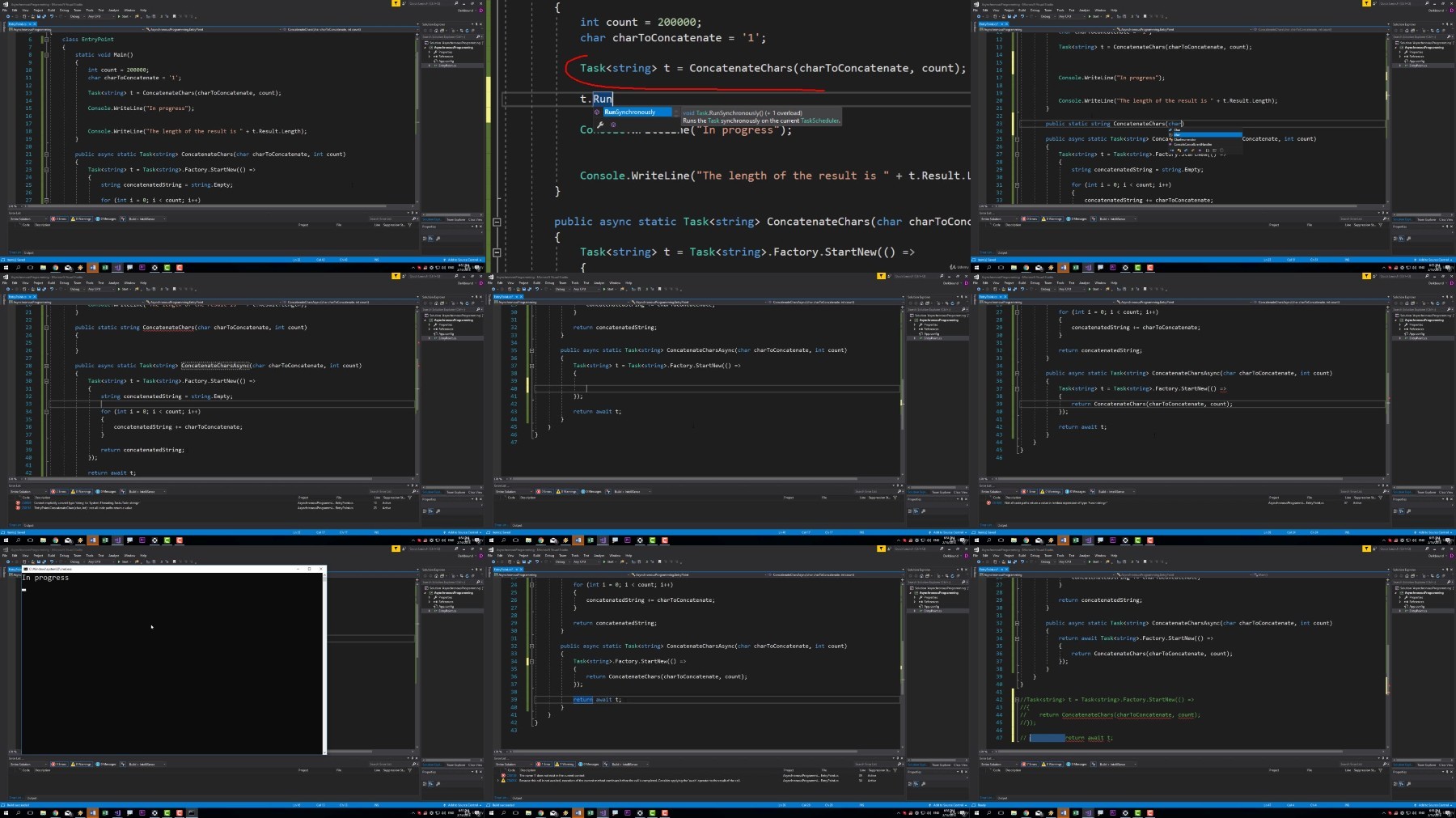Image resolution: width=1456 pixels, height=818 pixels.
Task: Select RunSynchronously in the zoomed autocomplete list
Action: (637, 112)
